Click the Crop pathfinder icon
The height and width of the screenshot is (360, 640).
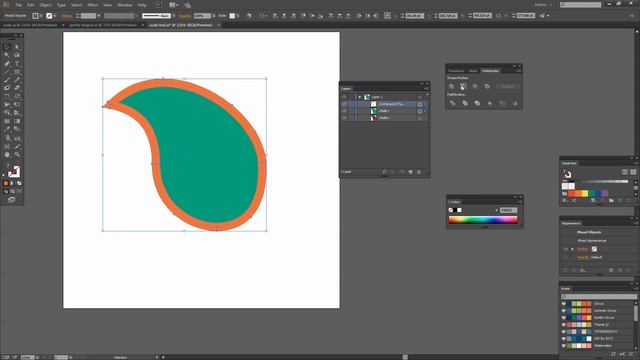point(490,103)
